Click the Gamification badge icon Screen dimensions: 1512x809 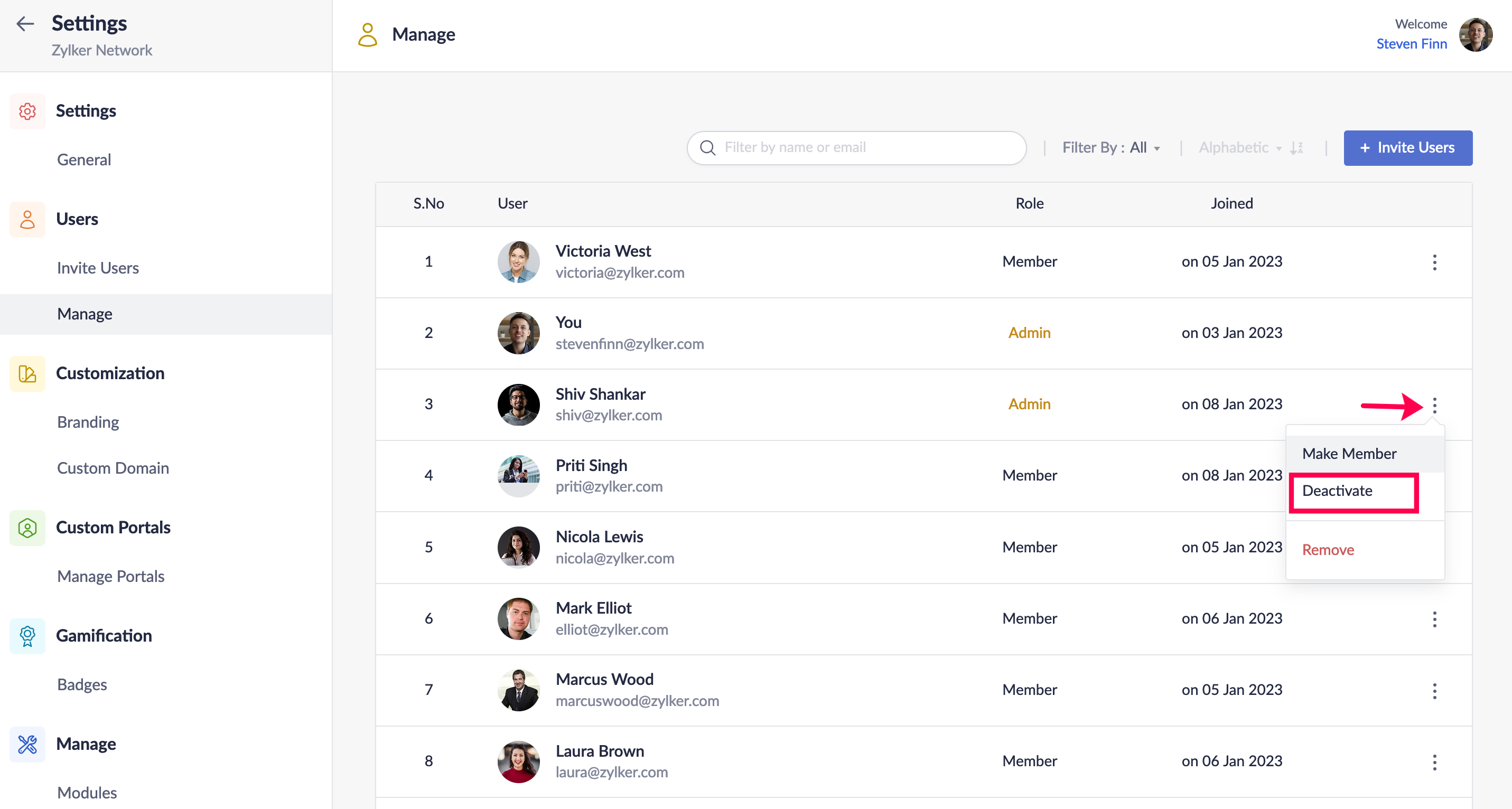(27, 636)
